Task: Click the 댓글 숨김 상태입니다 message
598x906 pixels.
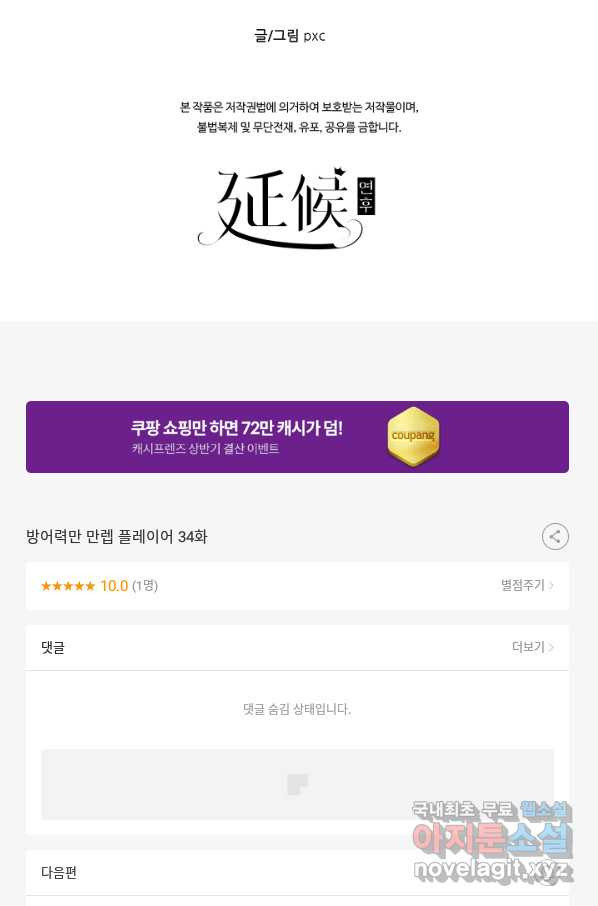Action: (x=297, y=709)
